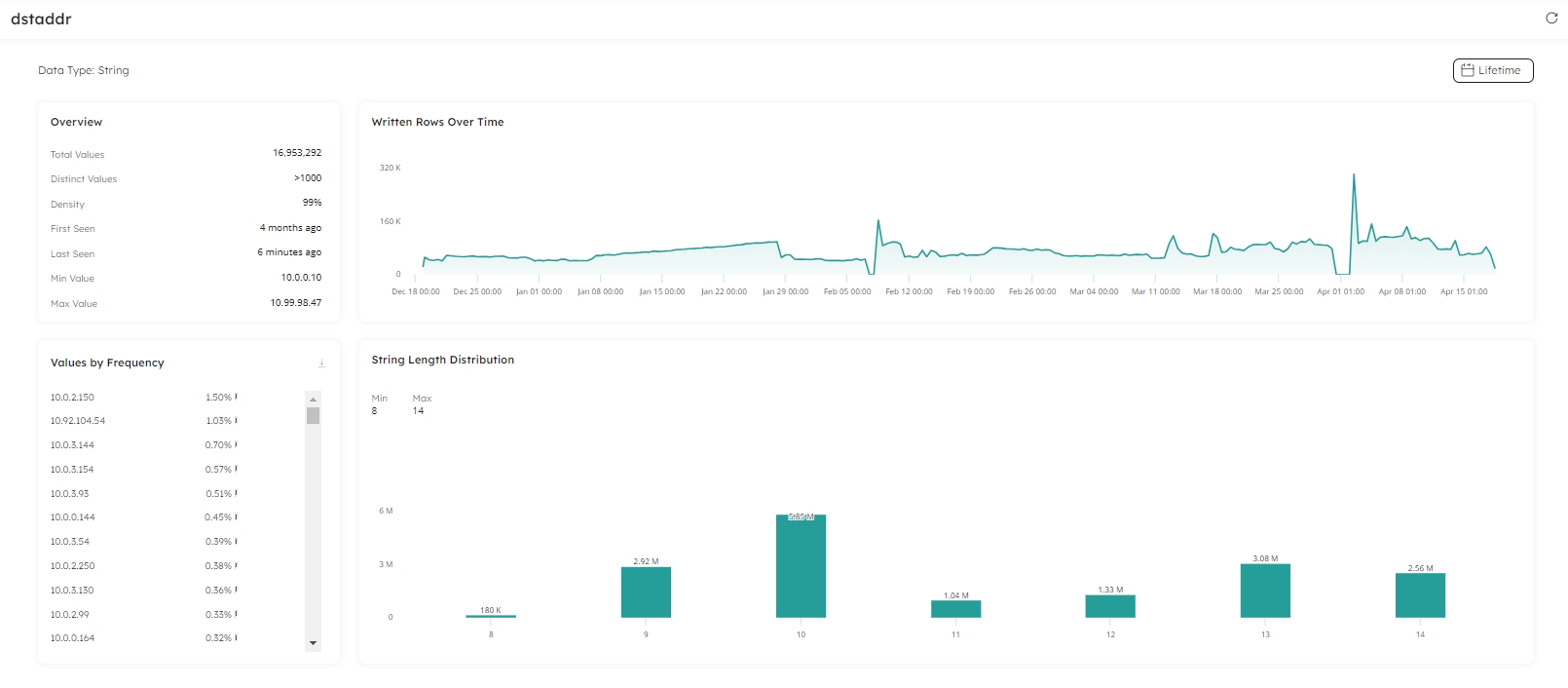Click the frequency list scrollbar thumb
The height and width of the screenshot is (688, 1568).
(x=313, y=416)
